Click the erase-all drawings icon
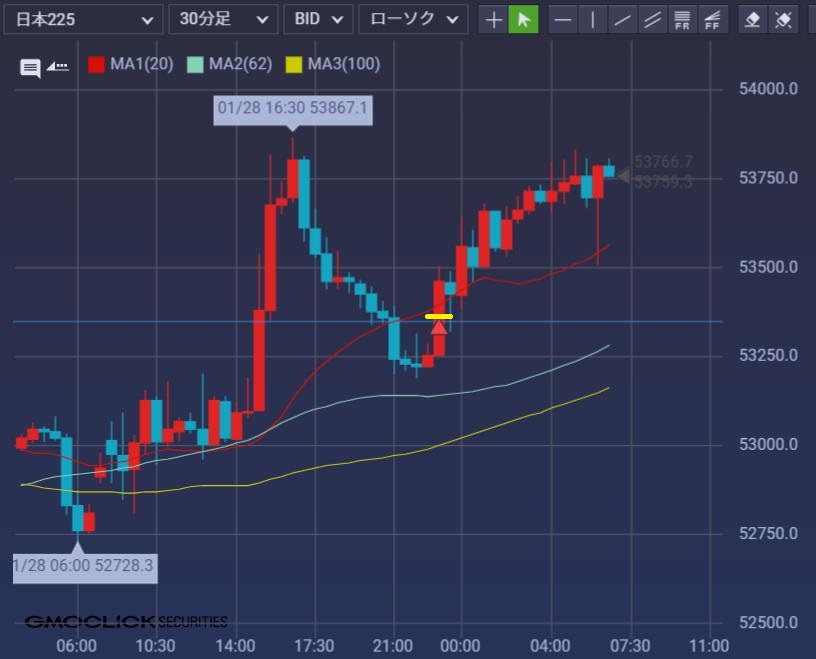The image size is (816, 659). click(x=784, y=19)
